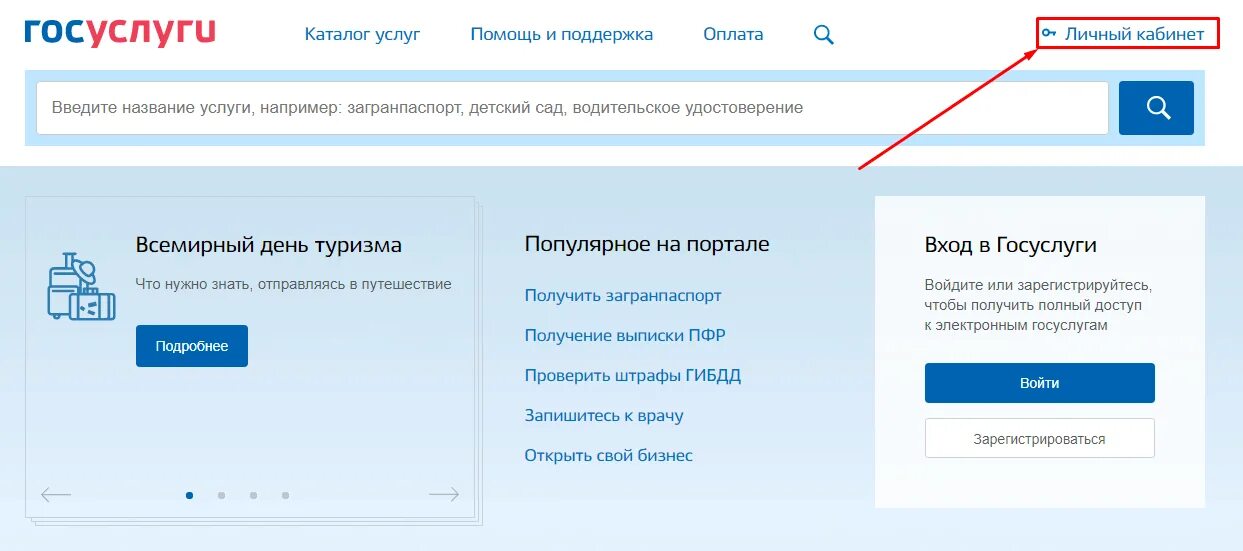1243x551 pixels.
Task: Select the first carousel dot
Action: point(190,495)
